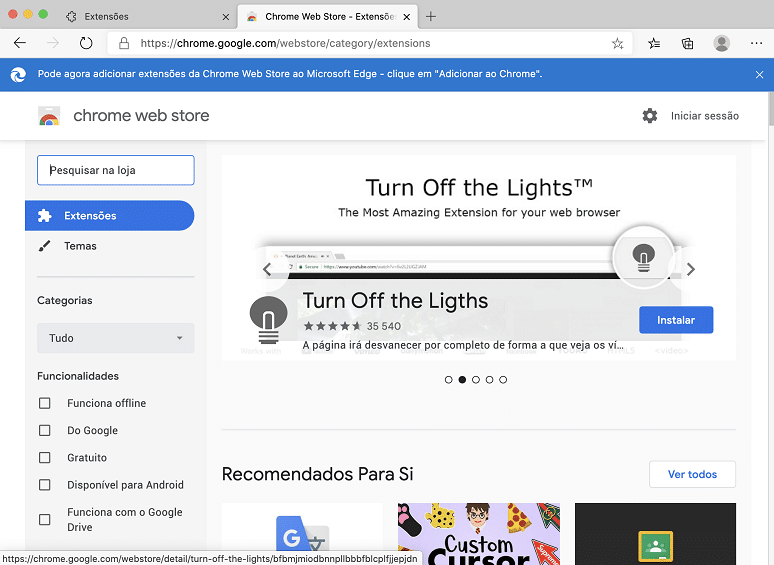Screen dimensions: 774x565
Task: Click the light bulb icon beside the title
Action: point(269,320)
